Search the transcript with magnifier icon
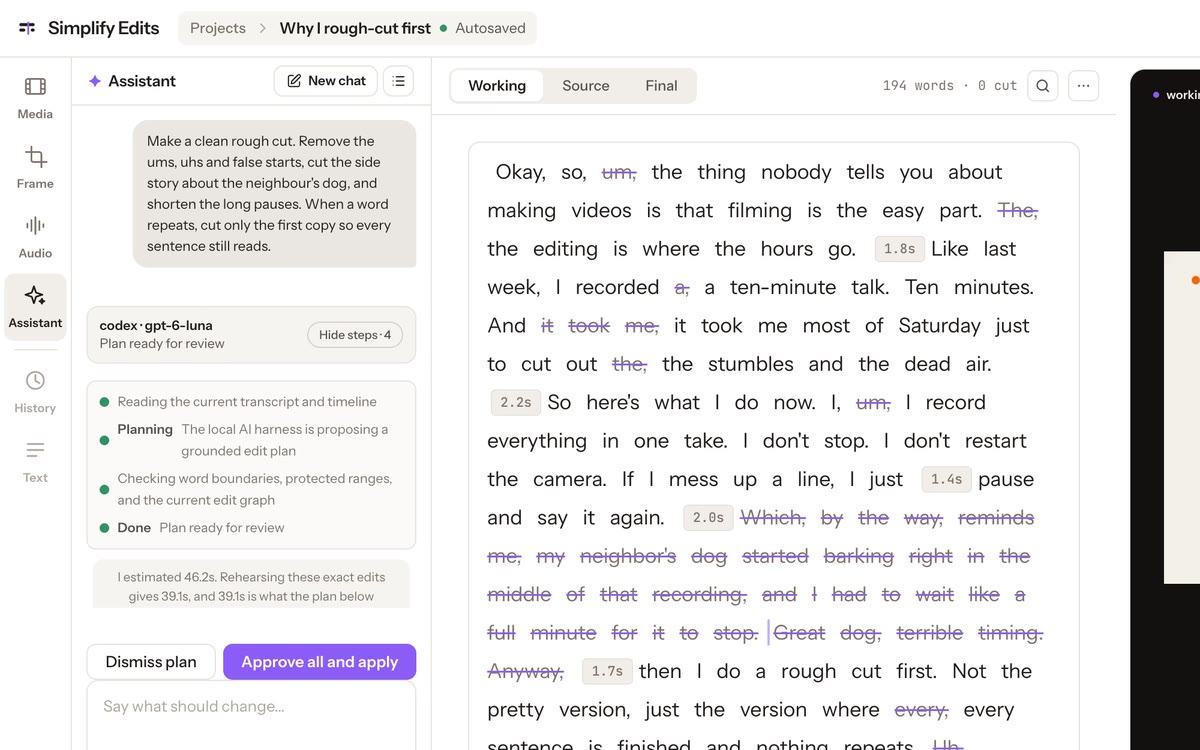This screenshot has height=750, width=1200. (1042, 86)
